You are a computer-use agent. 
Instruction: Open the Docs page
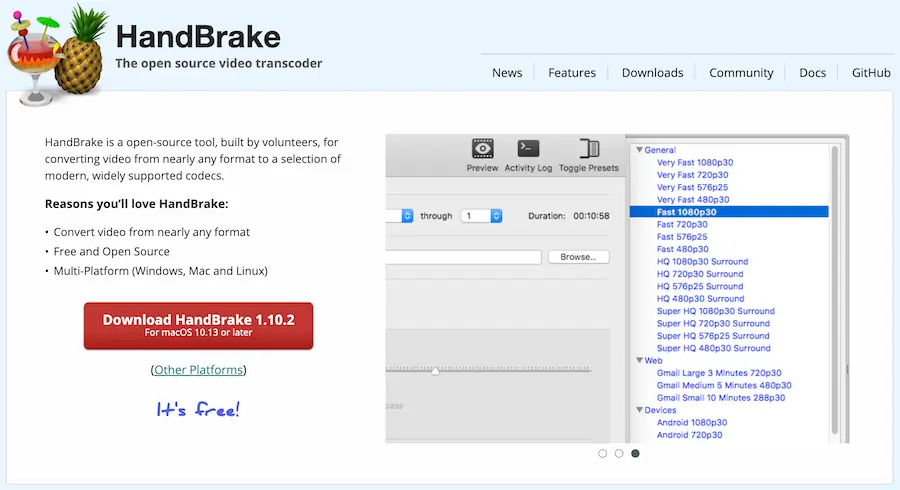click(x=813, y=73)
